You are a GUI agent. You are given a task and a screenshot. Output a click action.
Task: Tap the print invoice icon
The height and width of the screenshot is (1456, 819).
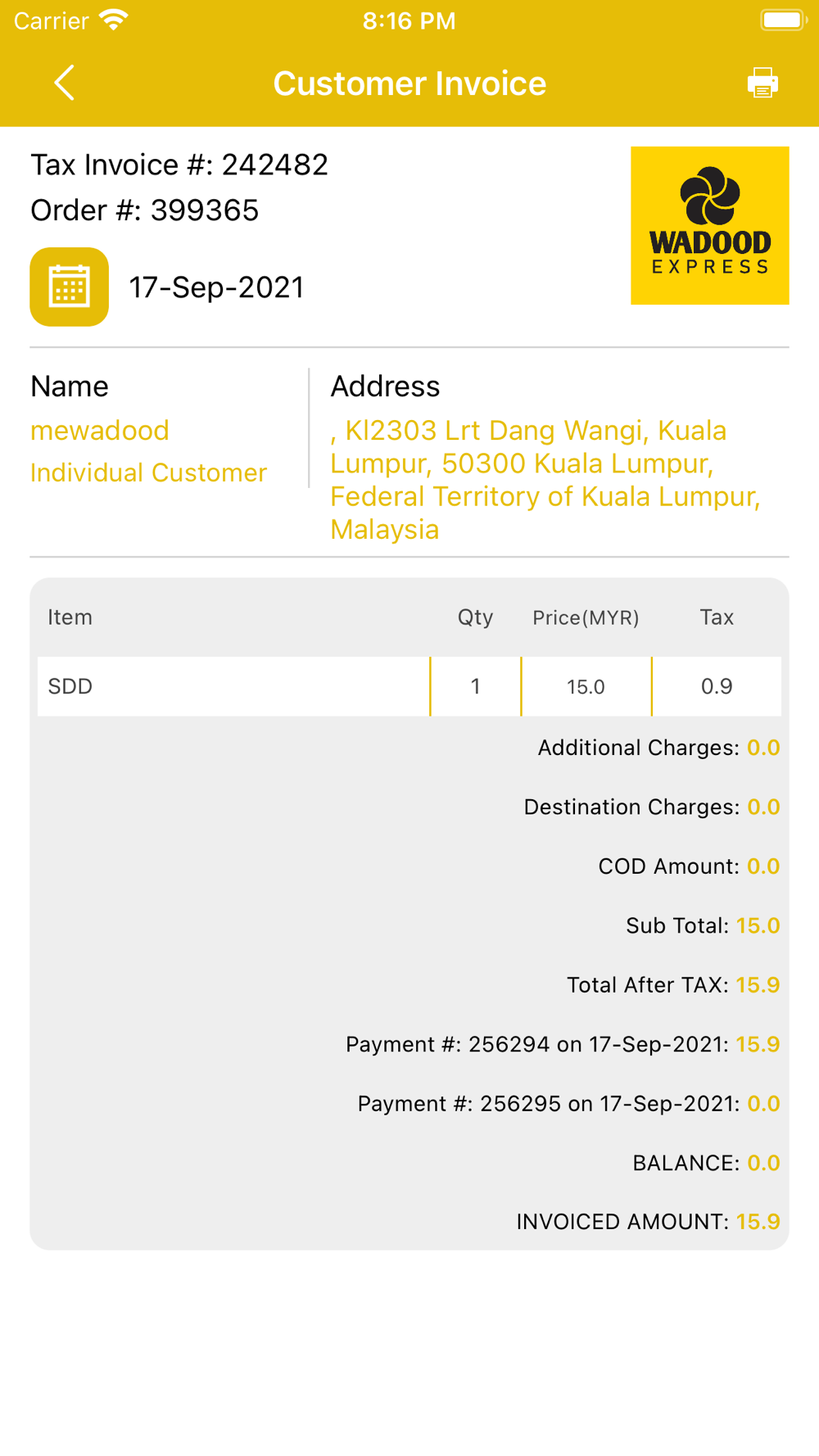pyautogui.click(x=762, y=83)
